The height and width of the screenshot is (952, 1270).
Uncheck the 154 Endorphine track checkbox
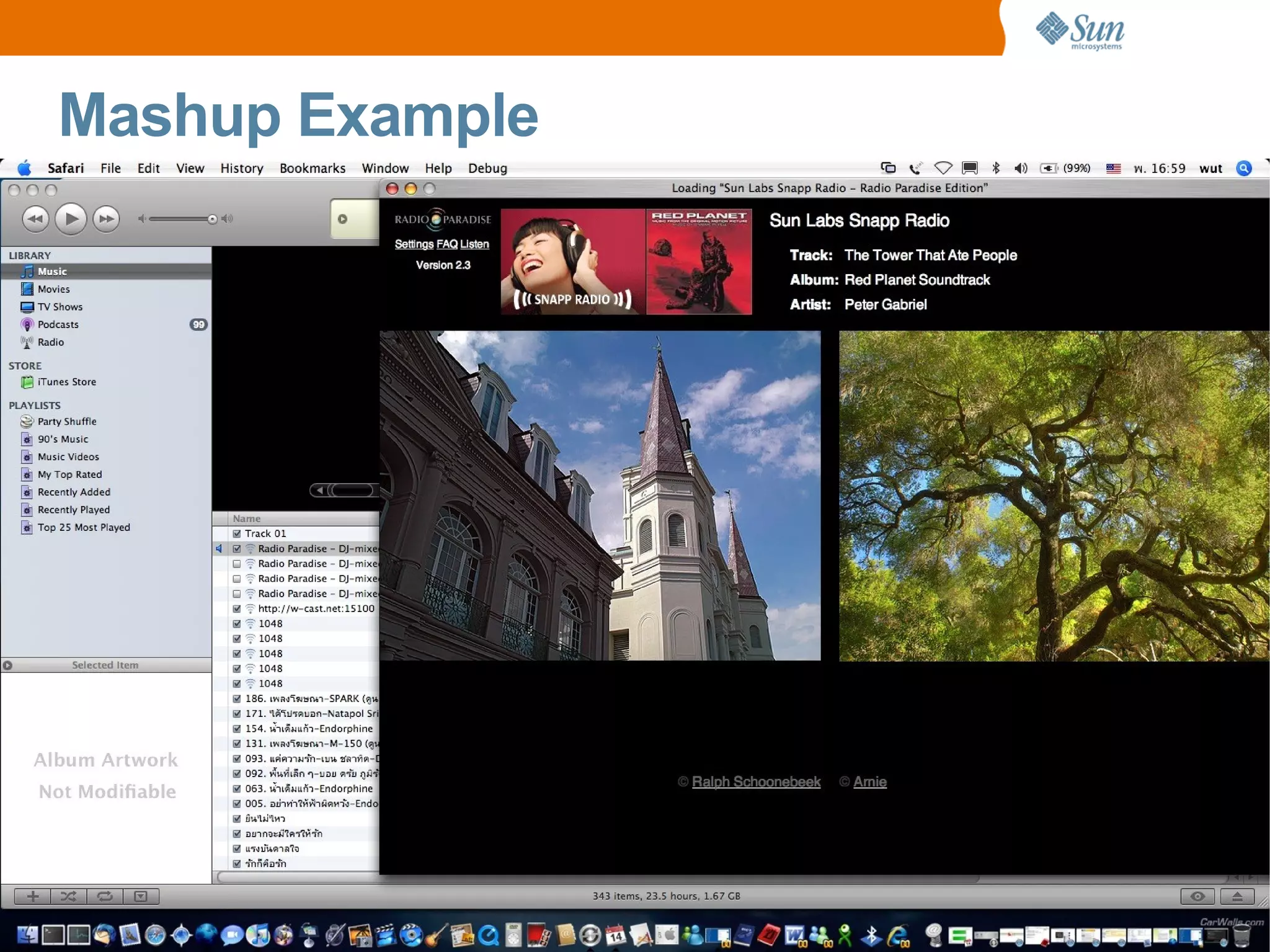pos(237,729)
